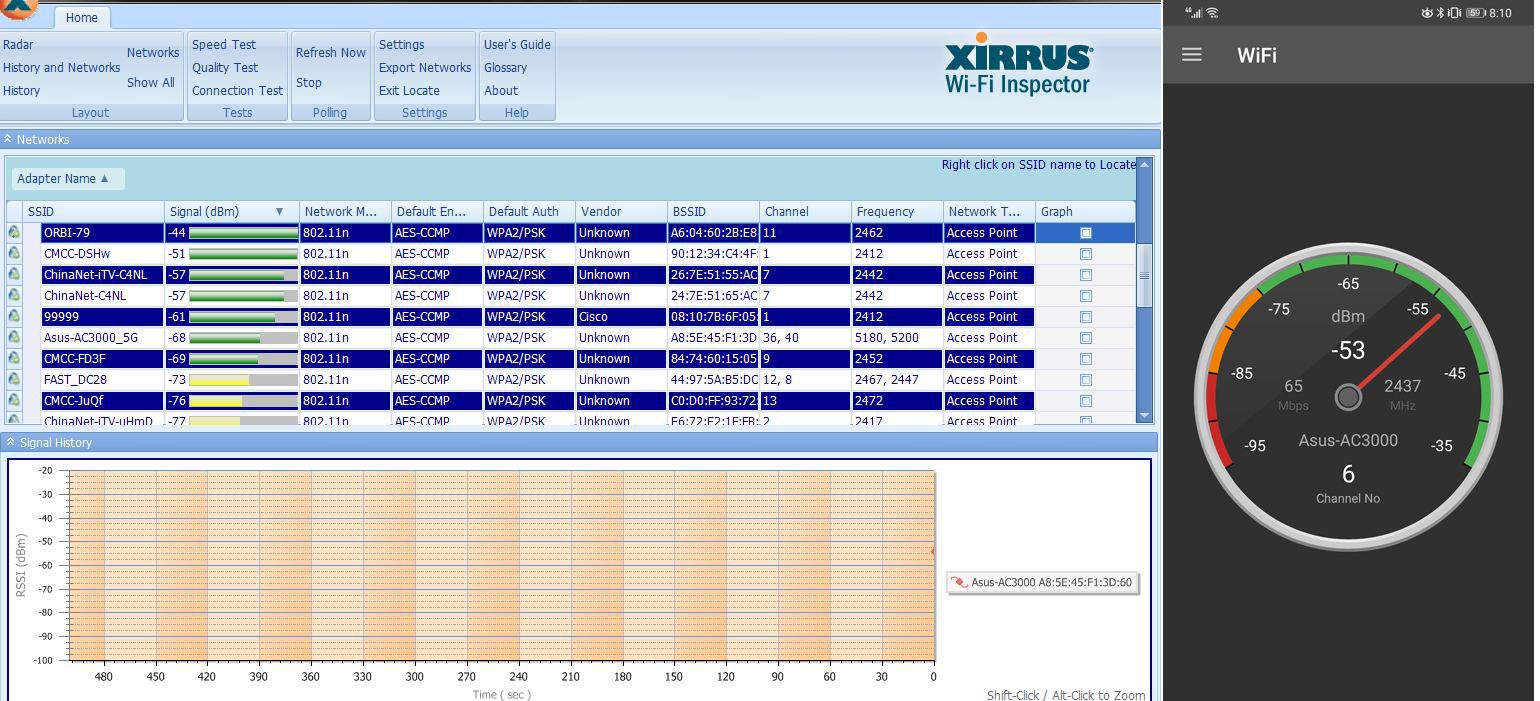Check the Graph box for ChinaNet-iTV-C4NL
This screenshot has height=701, width=1540.
(x=1086, y=275)
